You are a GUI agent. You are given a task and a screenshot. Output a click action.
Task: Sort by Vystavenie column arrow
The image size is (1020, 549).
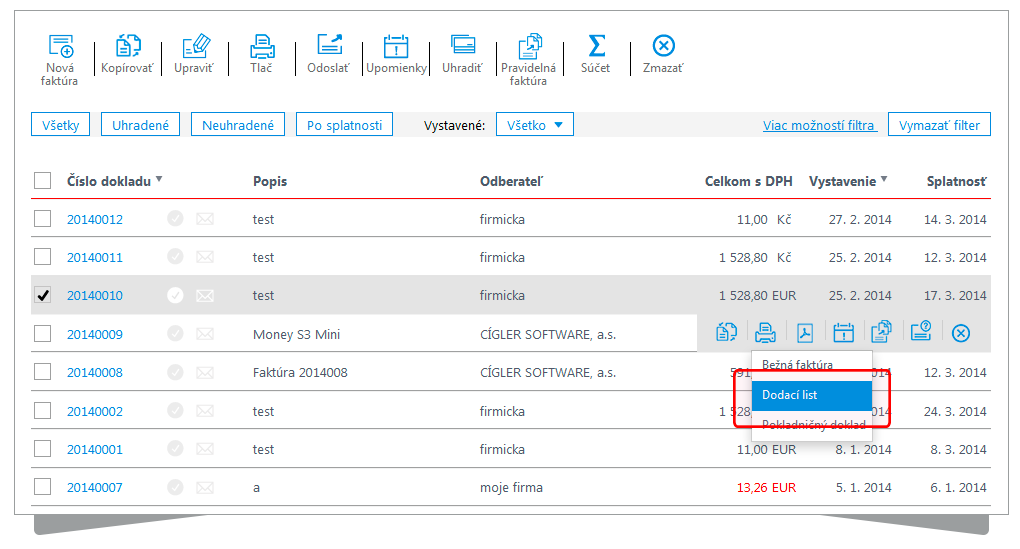tap(884, 179)
